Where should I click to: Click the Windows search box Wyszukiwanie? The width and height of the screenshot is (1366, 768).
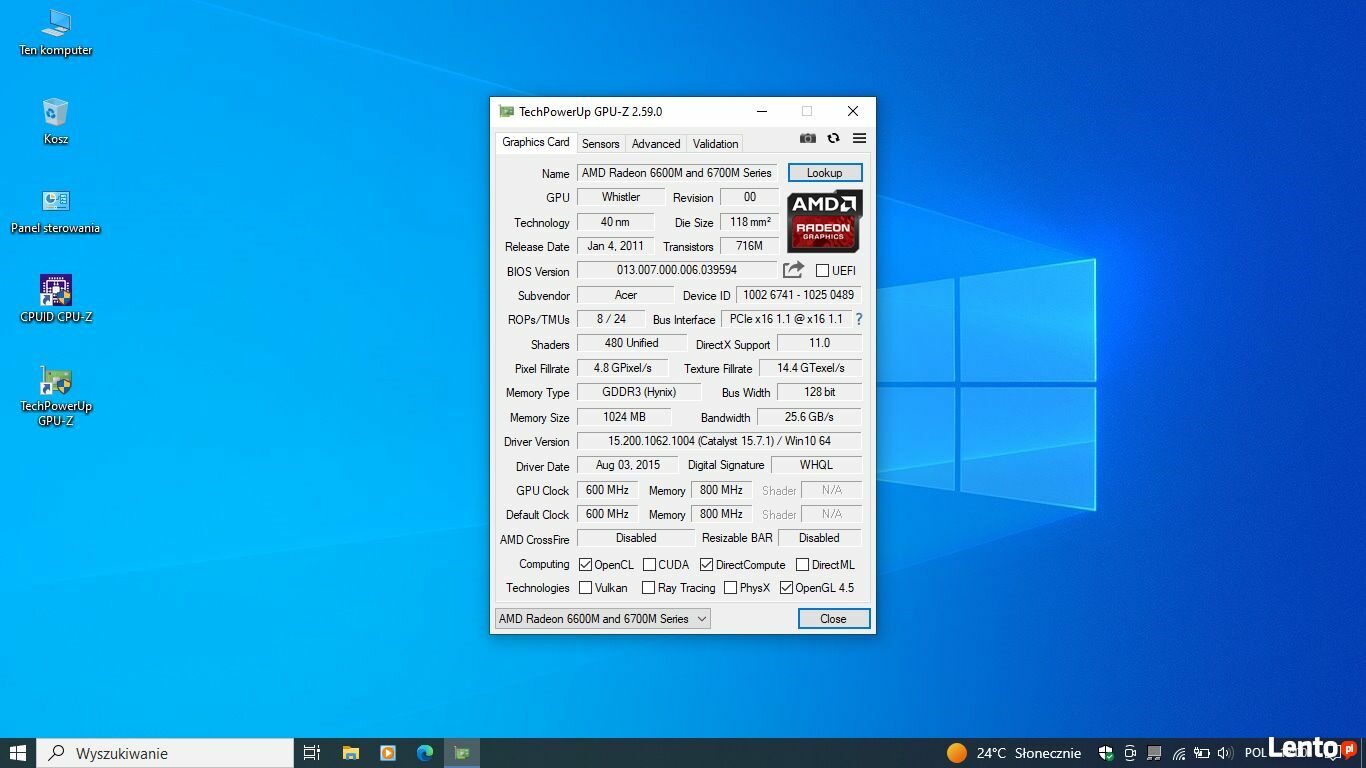pyautogui.click(x=165, y=753)
